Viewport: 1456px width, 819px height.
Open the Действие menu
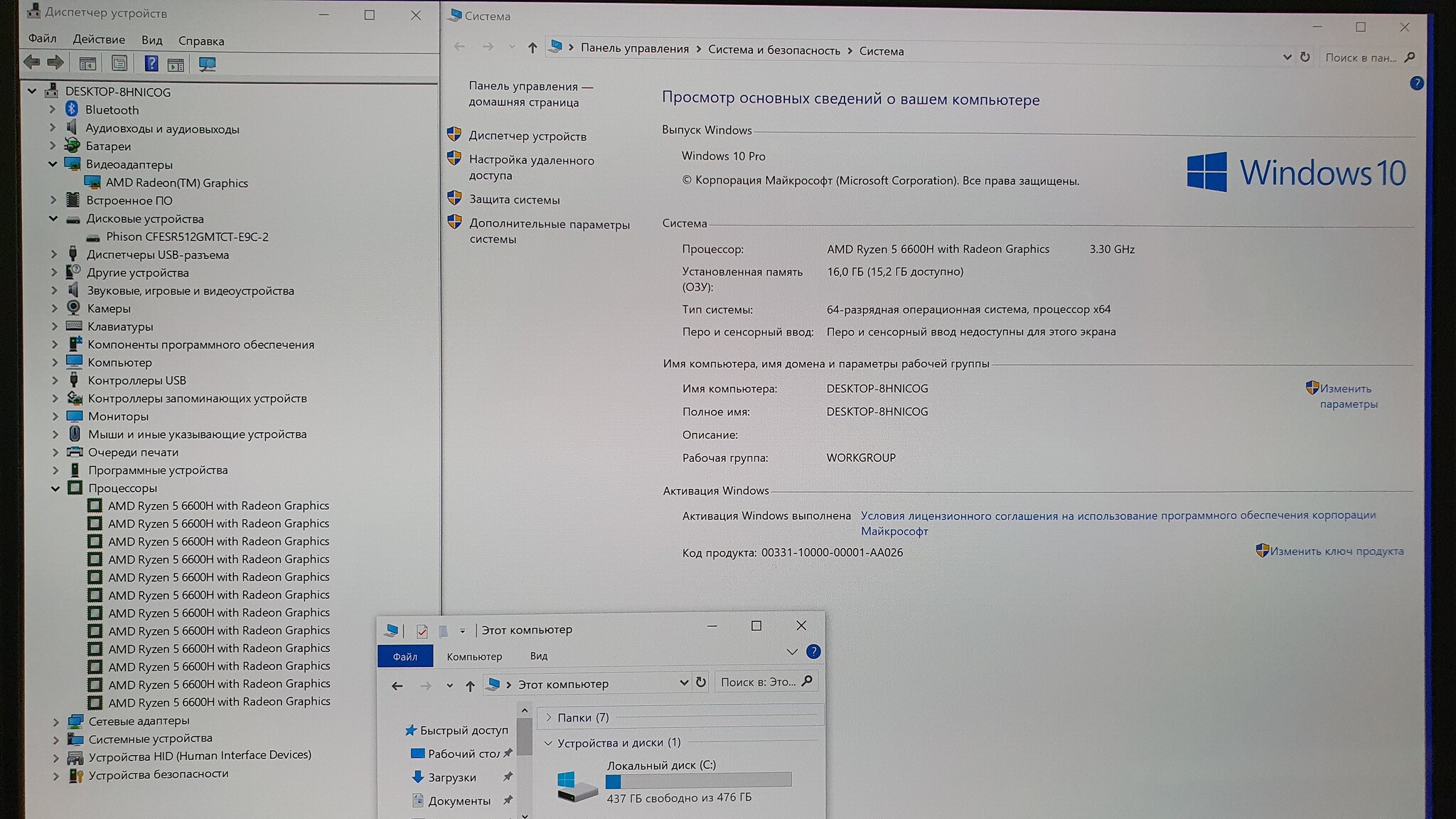tap(98, 40)
